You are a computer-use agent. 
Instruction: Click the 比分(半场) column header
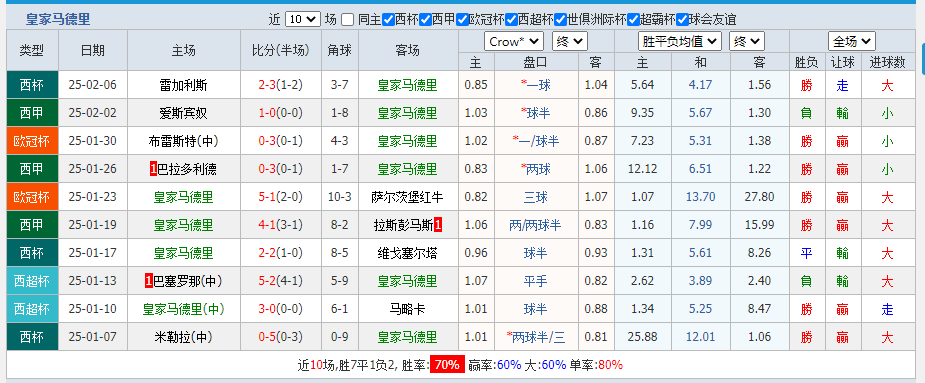(x=281, y=50)
